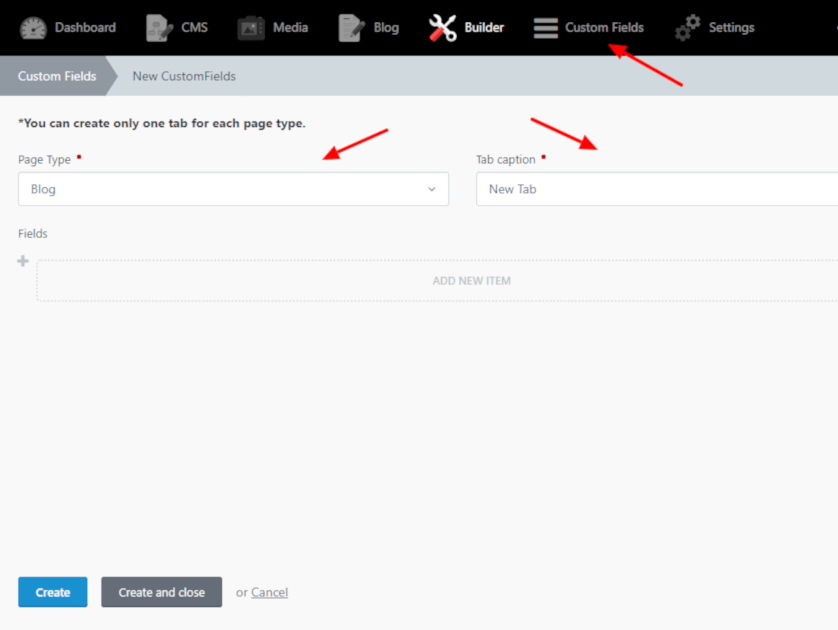
Task: Select the Builder menu label
Action: (484, 27)
